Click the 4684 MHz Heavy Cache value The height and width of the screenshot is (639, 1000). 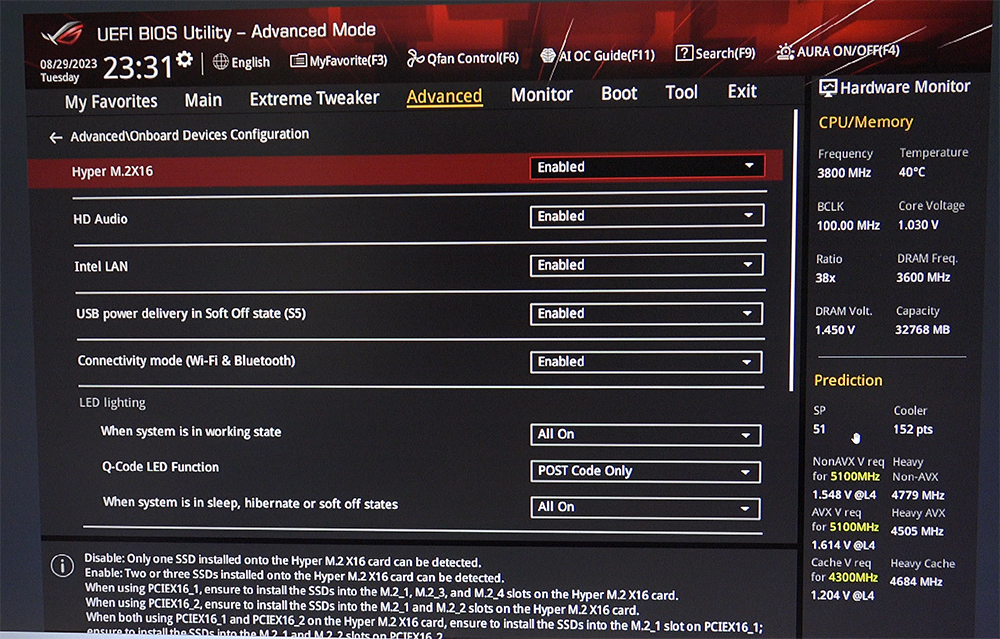916,582
